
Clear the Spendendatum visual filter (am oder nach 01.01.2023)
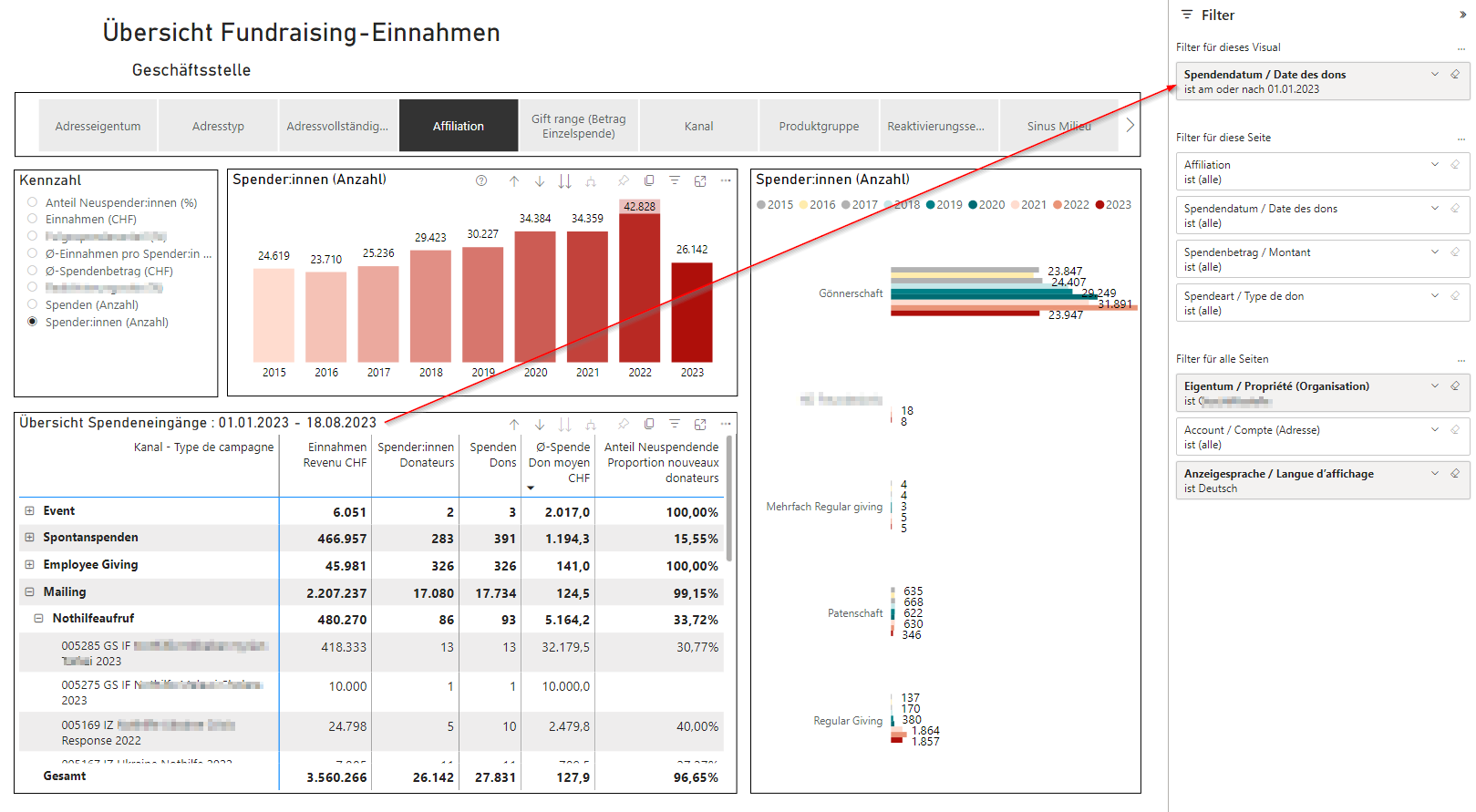point(1455,75)
